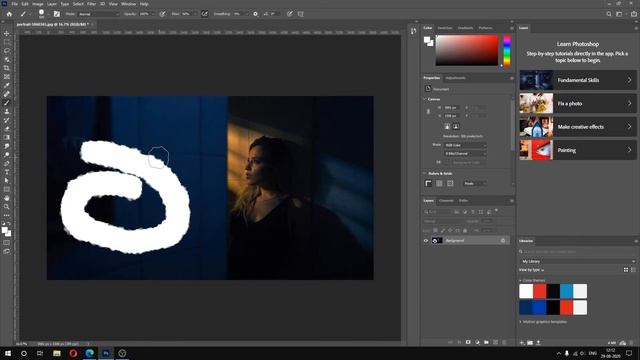The image size is (640, 360).
Task: Open Fundamental Skills tutorials
Action: tap(577, 80)
